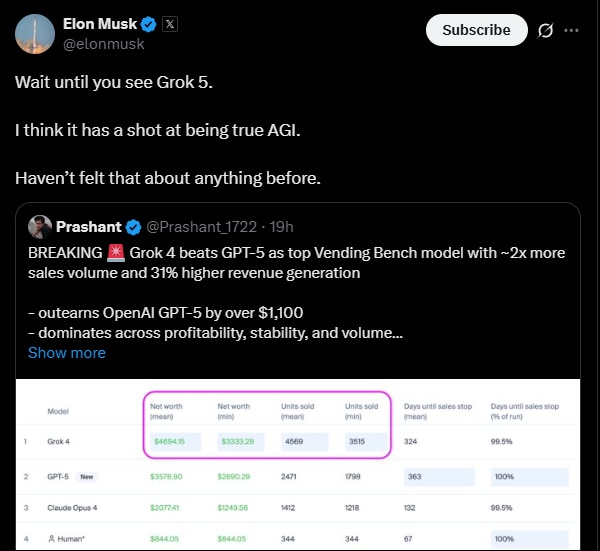This screenshot has width=600, height=551.
Task: Open the Grok slash-circle icon near Subscribe
Action: coord(545,30)
